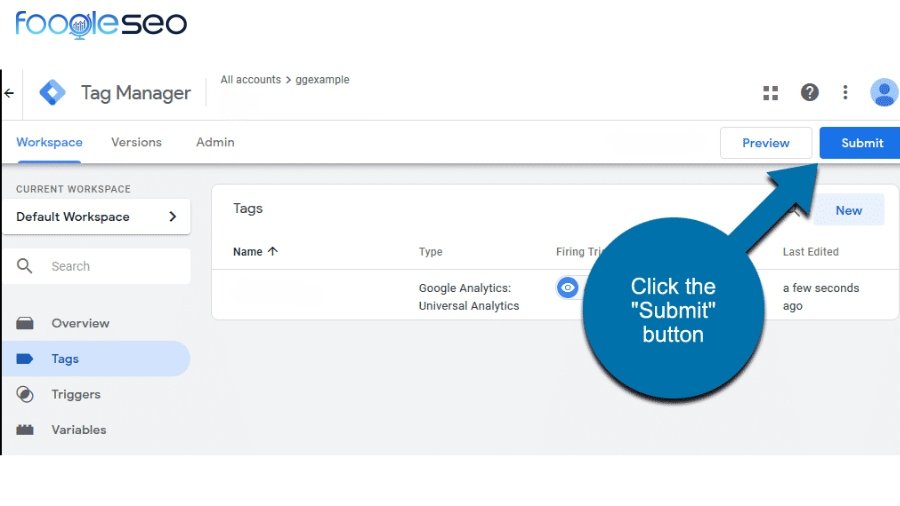Click the user account avatar
900x506 pixels.
point(884,92)
